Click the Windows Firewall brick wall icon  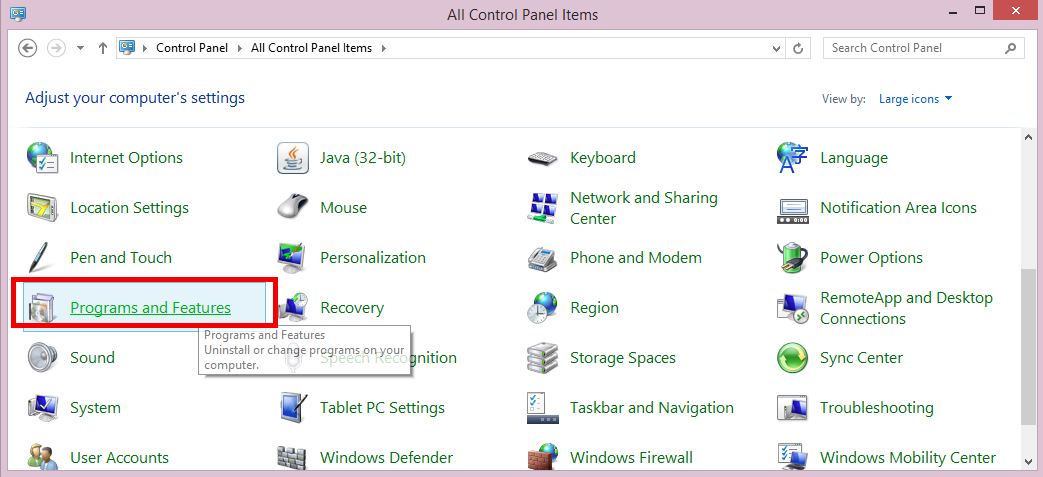click(542, 458)
